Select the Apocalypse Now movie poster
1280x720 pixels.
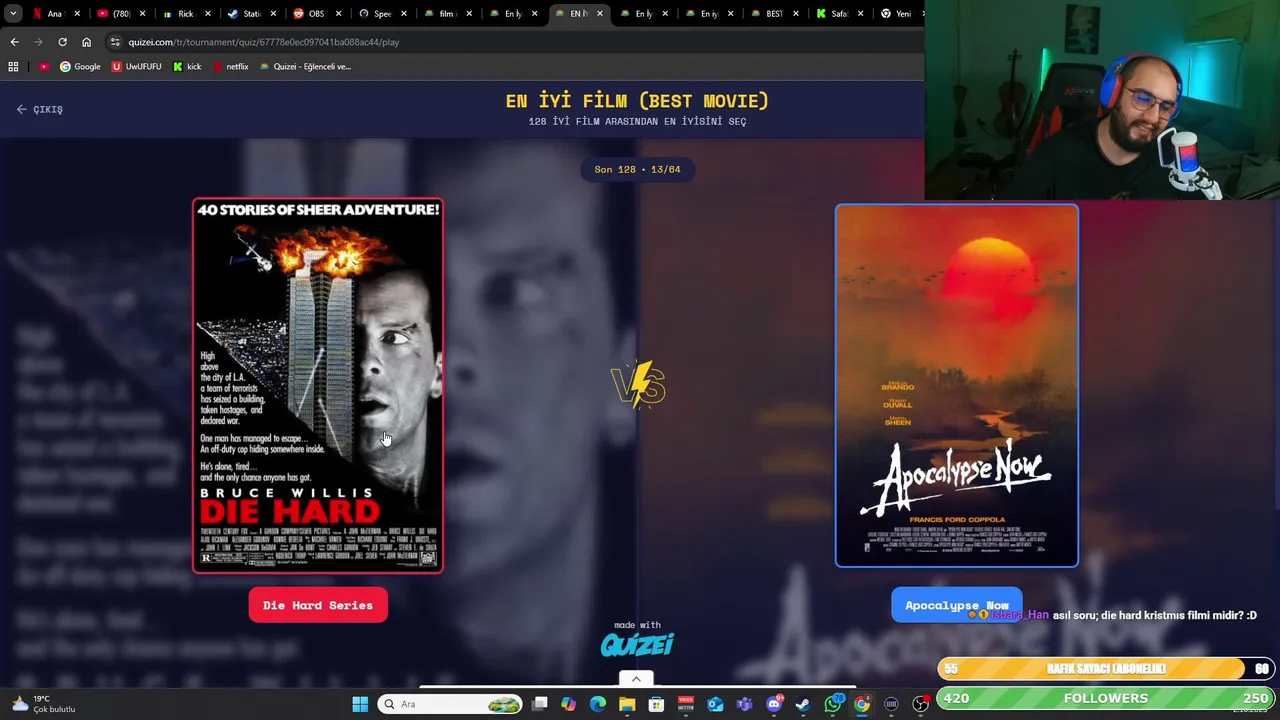pyautogui.click(x=957, y=386)
